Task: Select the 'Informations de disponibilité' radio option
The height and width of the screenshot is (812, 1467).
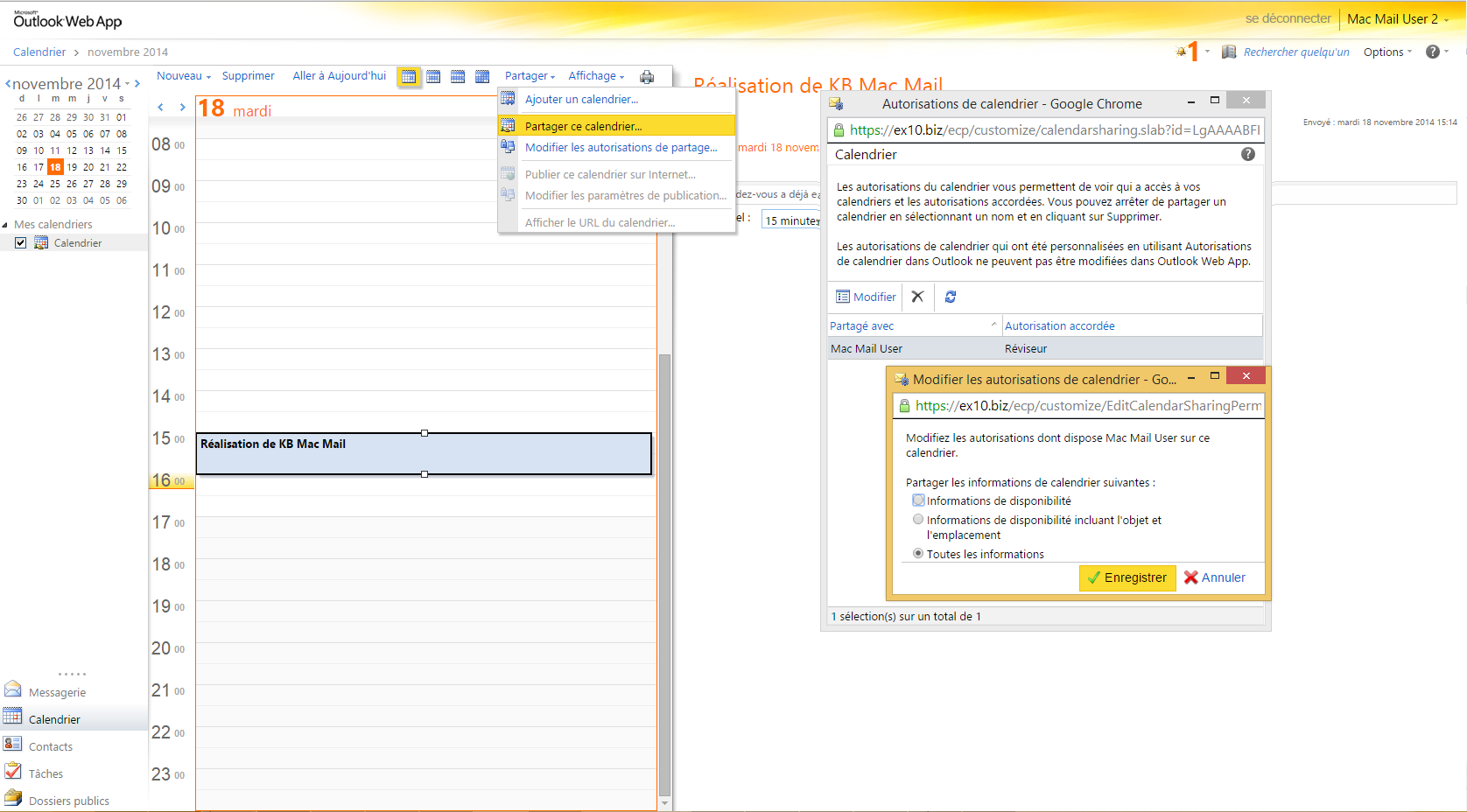Action: click(x=918, y=500)
